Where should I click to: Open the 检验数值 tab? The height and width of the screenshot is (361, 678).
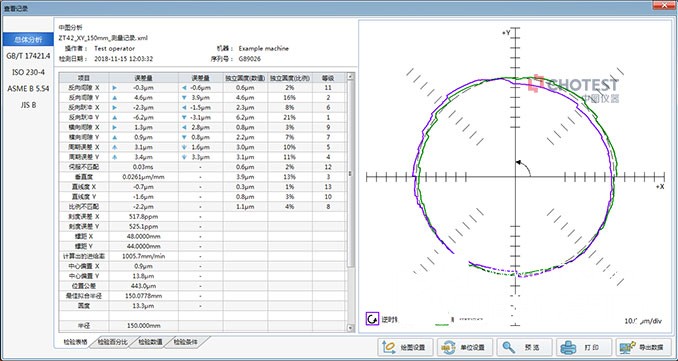(150, 342)
